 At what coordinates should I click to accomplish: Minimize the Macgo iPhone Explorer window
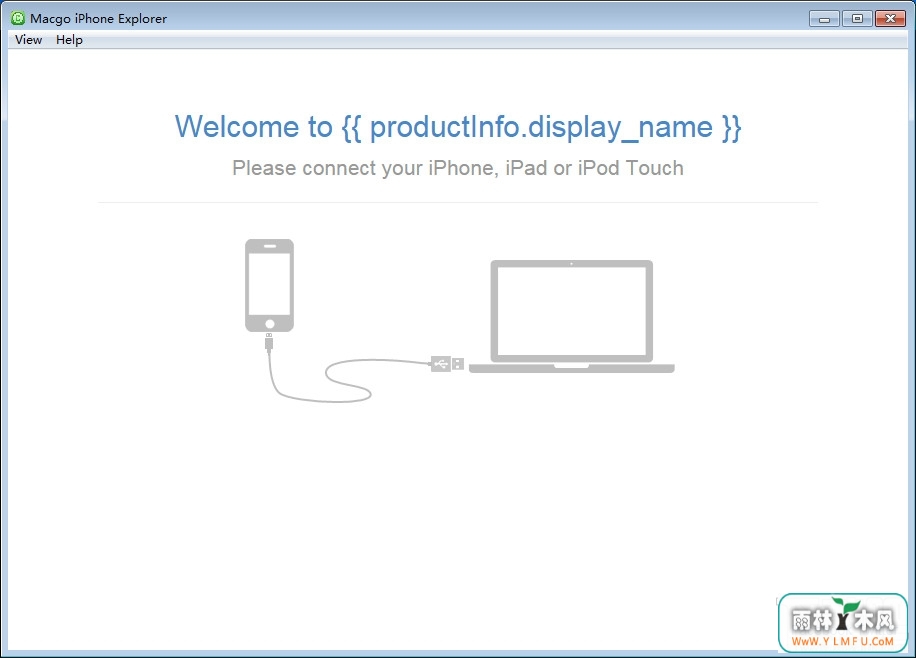click(824, 19)
